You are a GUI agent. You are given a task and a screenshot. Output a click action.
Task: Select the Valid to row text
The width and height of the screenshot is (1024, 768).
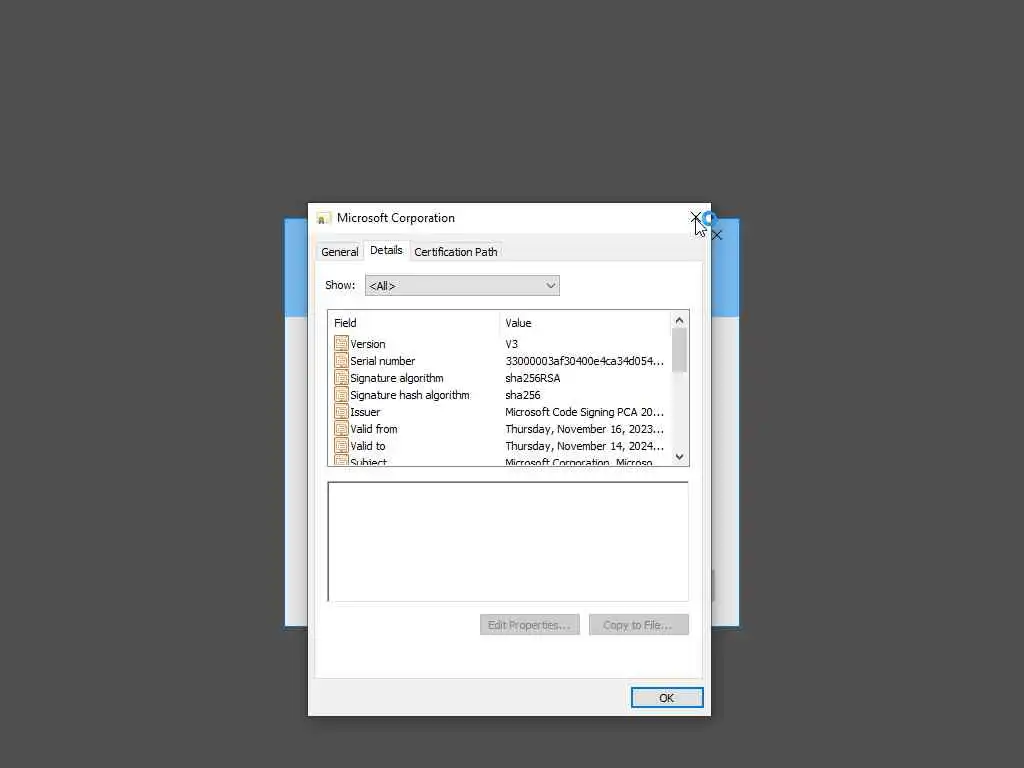coord(368,445)
